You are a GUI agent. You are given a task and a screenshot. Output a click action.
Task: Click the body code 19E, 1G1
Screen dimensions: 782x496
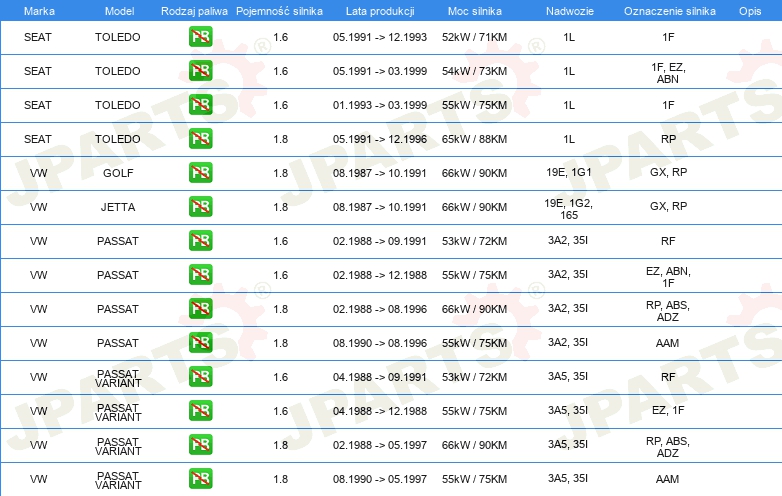pyautogui.click(x=569, y=172)
